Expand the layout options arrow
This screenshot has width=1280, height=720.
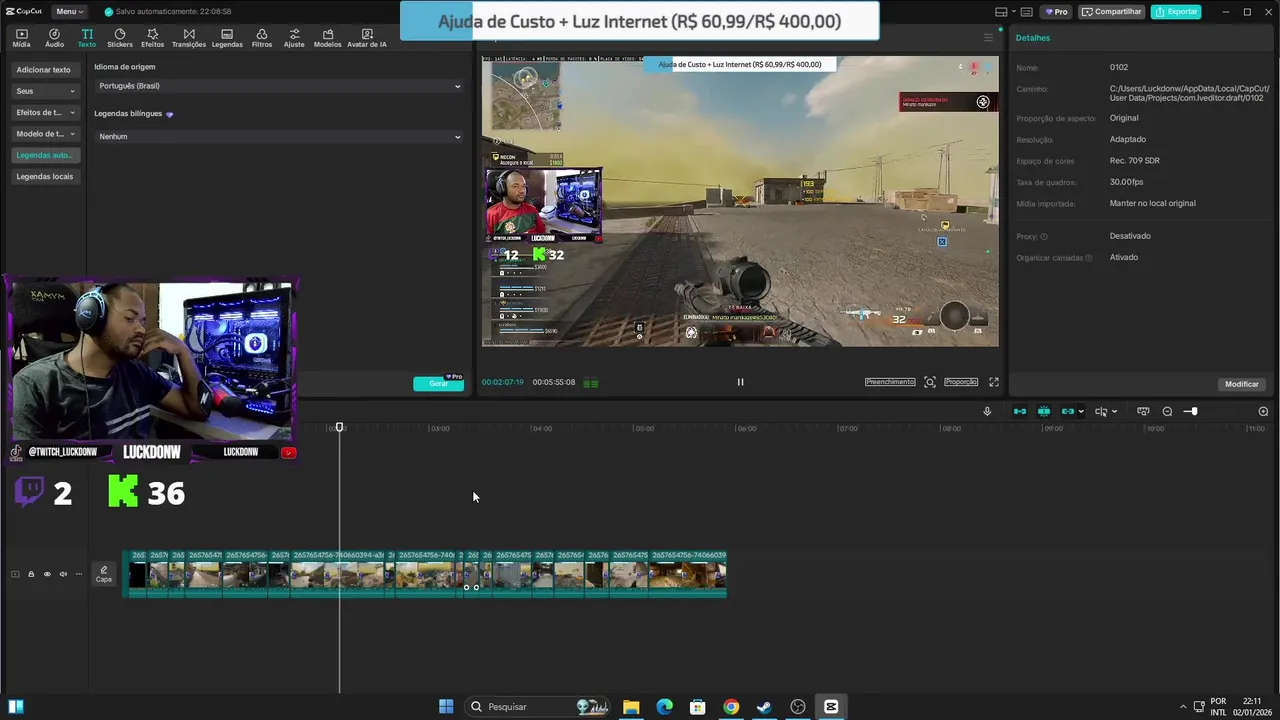click(1014, 12)
